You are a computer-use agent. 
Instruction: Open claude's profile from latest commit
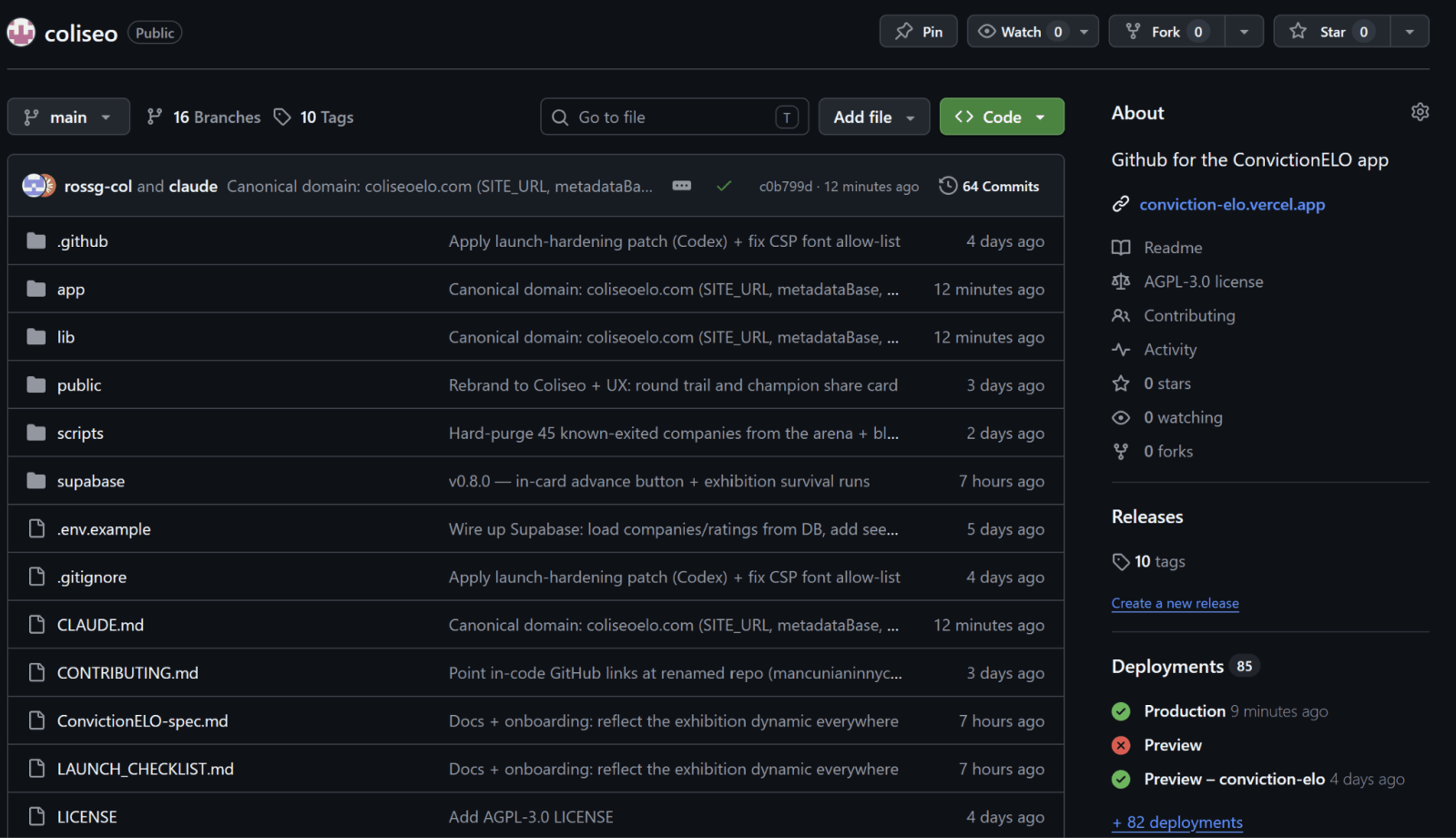pyautogui.click(x=193, y=186)
